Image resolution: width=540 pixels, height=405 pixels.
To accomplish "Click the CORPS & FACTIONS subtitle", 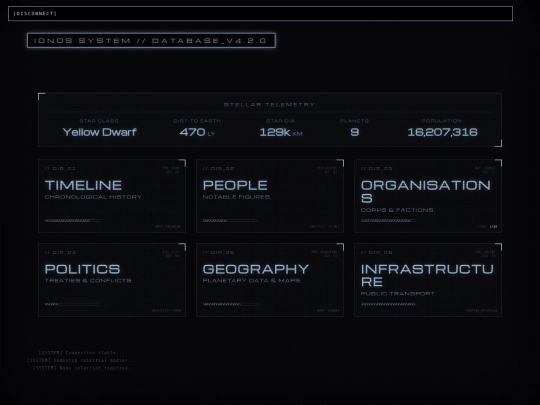I will [x=398, y=210].
